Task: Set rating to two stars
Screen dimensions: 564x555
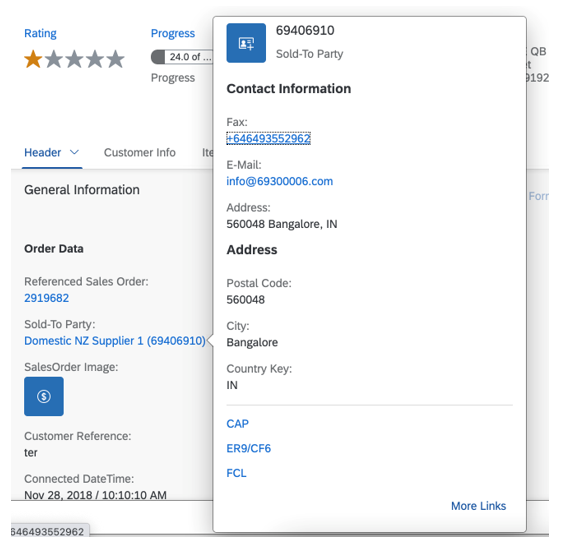Action: [54, 59]
